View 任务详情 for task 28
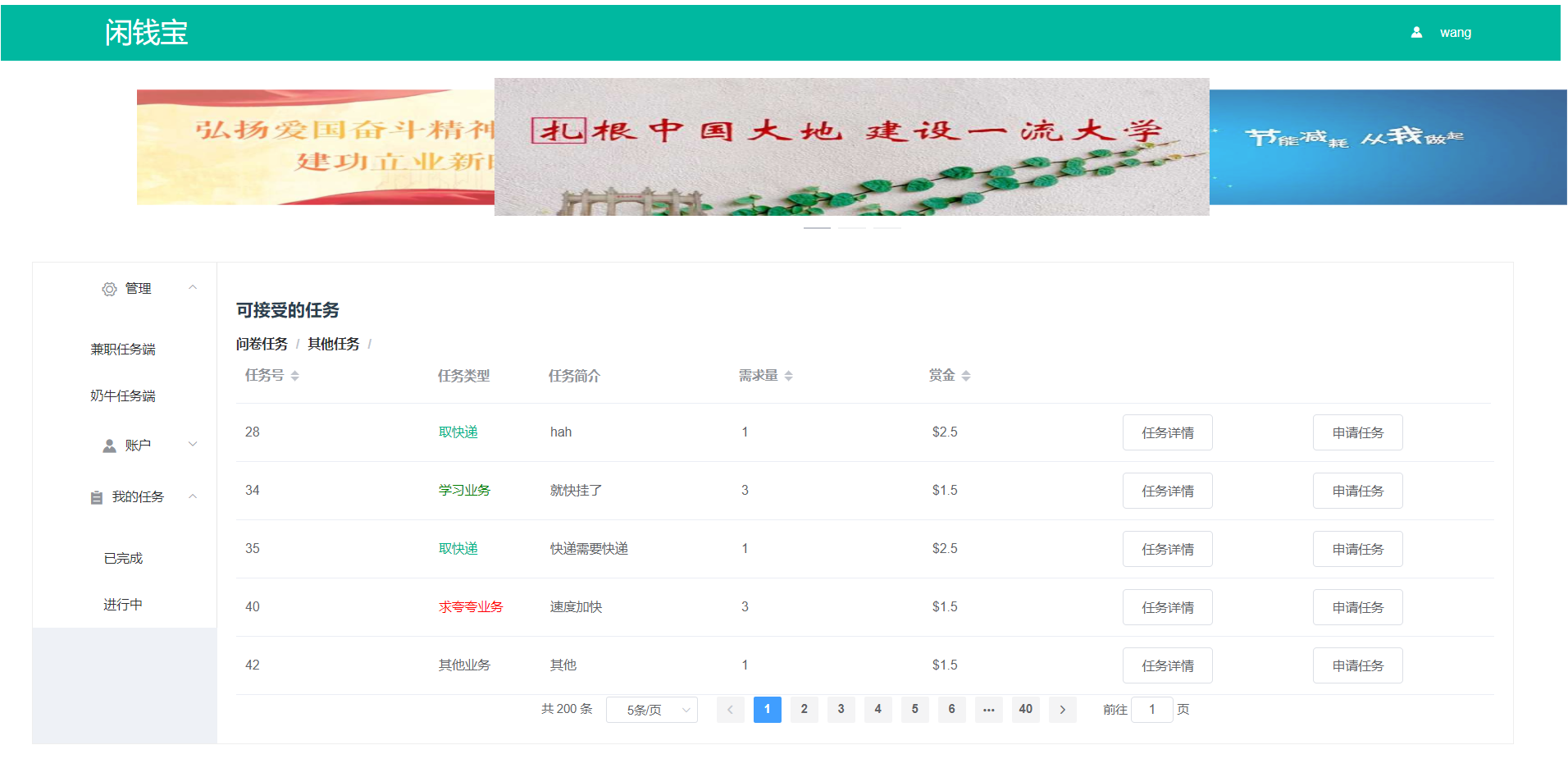 point(1167,432)
